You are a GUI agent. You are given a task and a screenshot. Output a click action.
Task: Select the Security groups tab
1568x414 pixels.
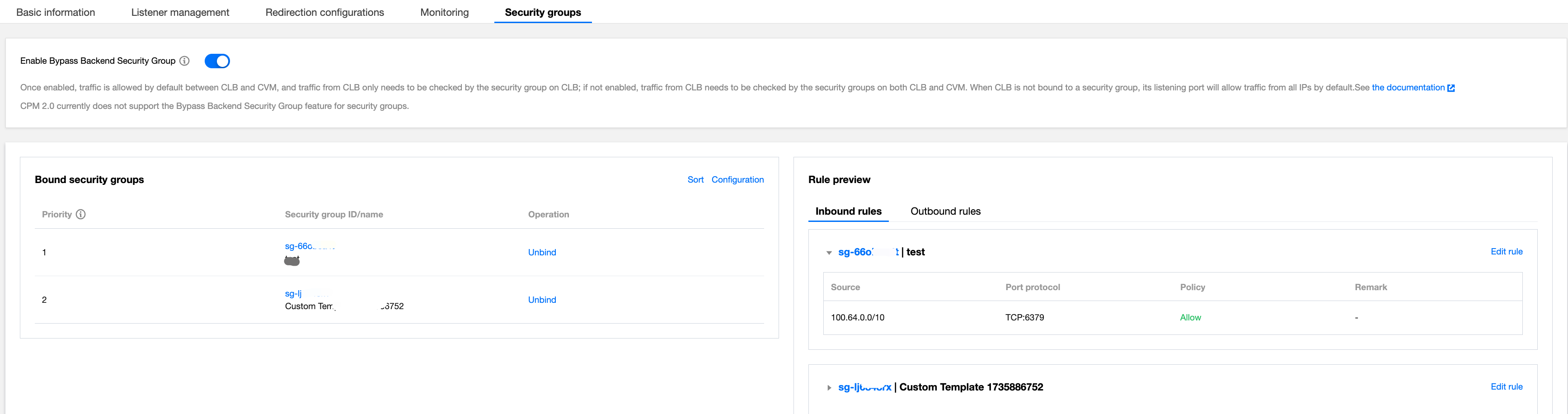click(543, 12)
